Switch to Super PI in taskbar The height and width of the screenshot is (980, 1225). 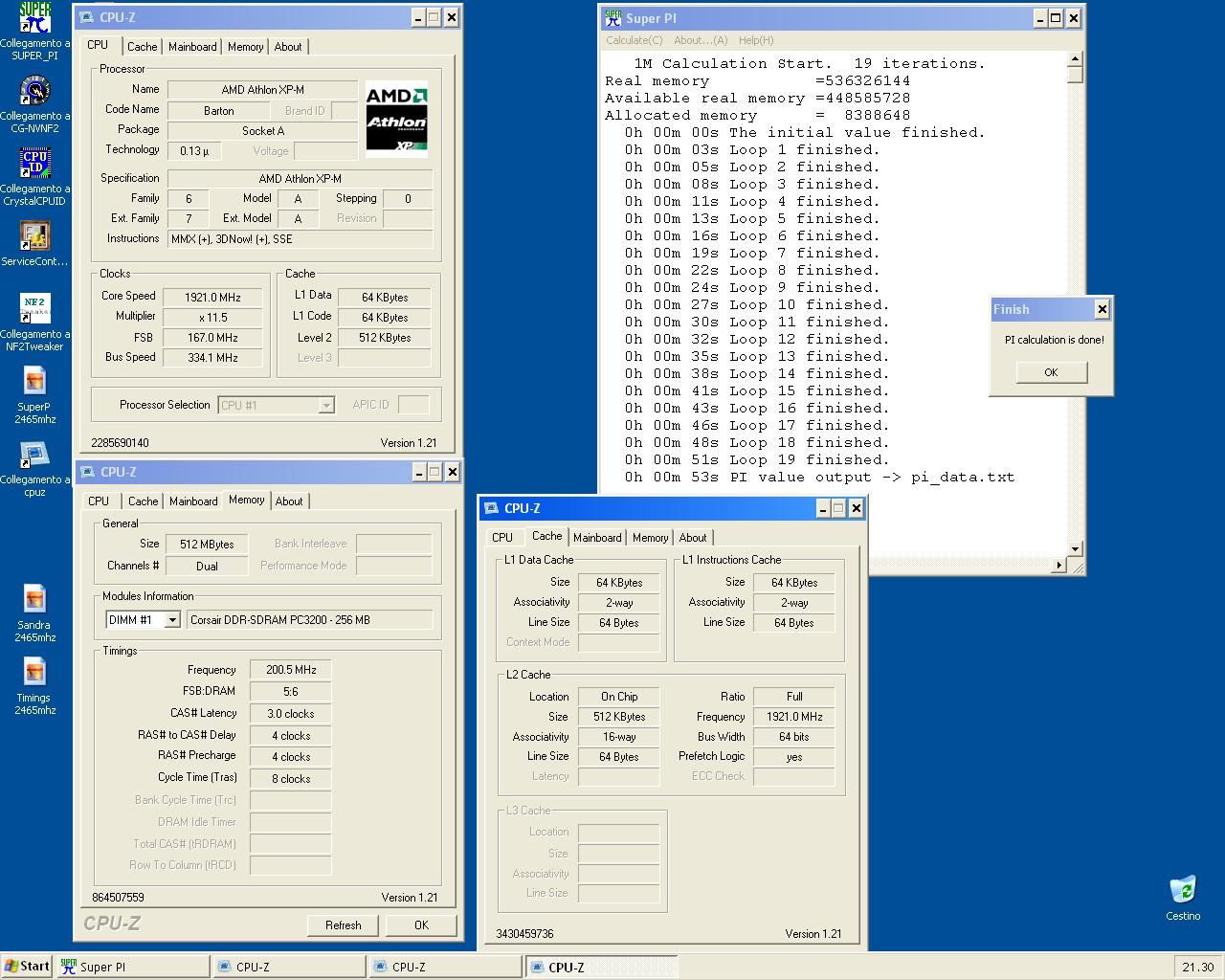[133, 967]
